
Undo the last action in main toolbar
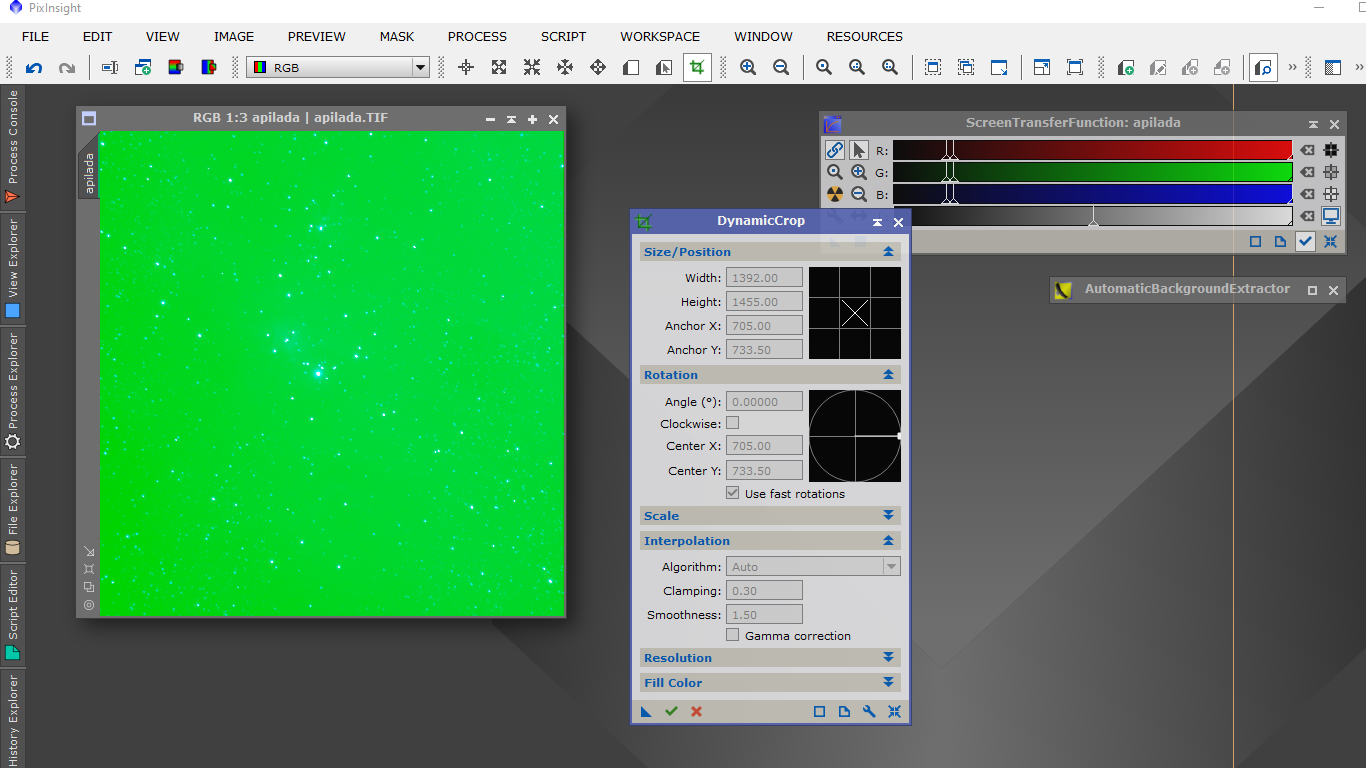(34, 68)
